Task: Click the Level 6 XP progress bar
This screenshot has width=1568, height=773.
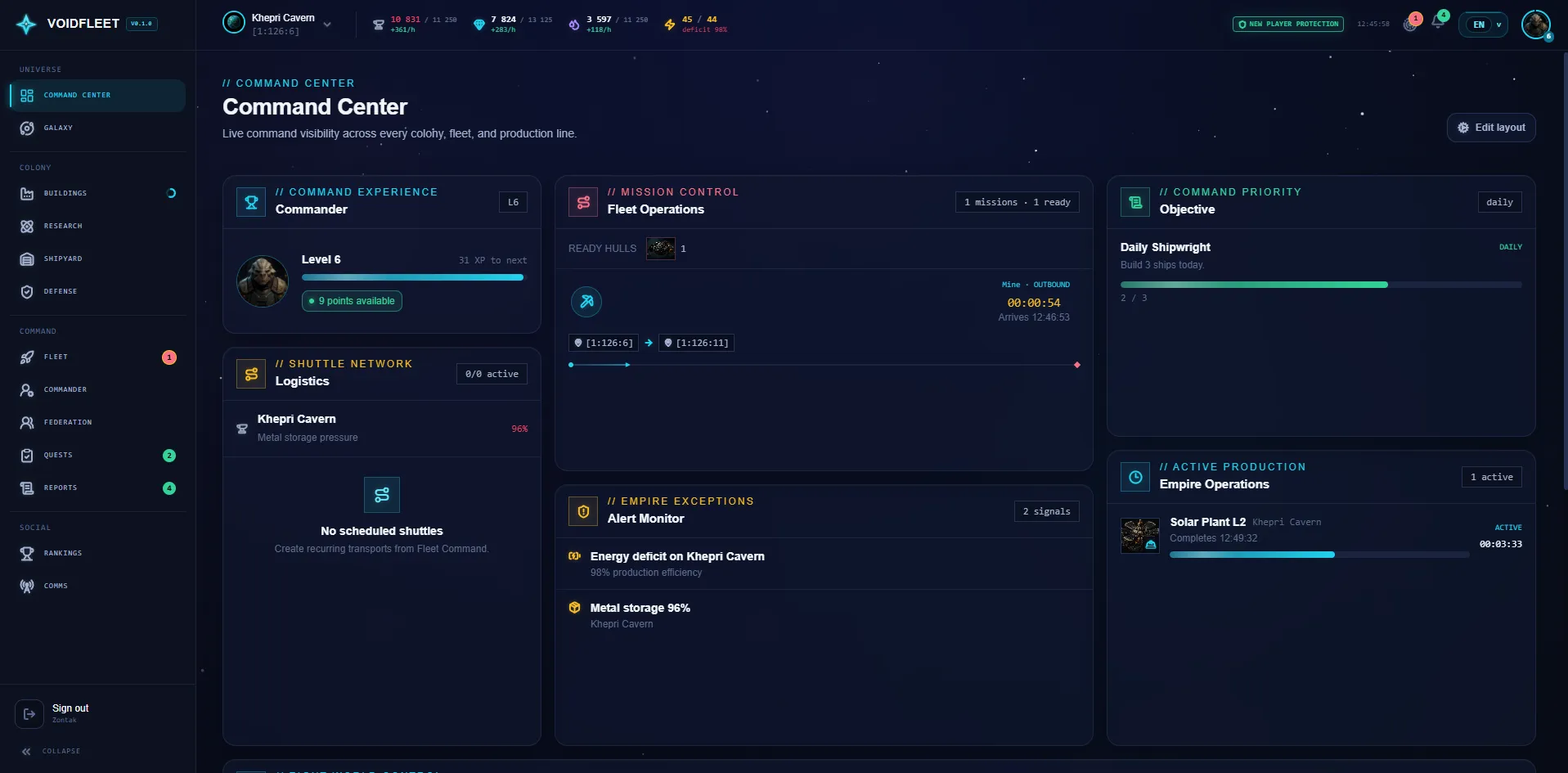Action: pos(414,277)
